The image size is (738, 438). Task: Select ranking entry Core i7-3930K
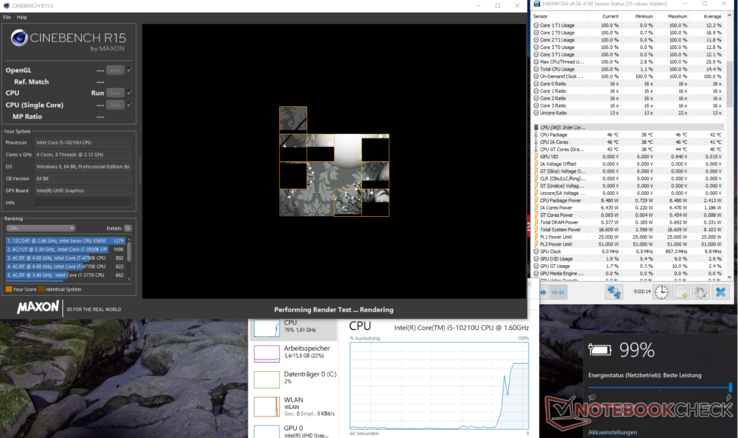65,249
